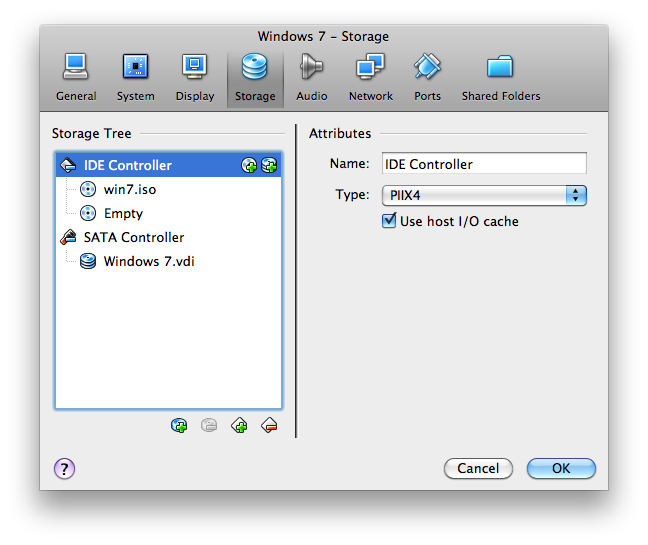Open the General settings section
This screenshot has height=545, width=648.
coord(76,78)
